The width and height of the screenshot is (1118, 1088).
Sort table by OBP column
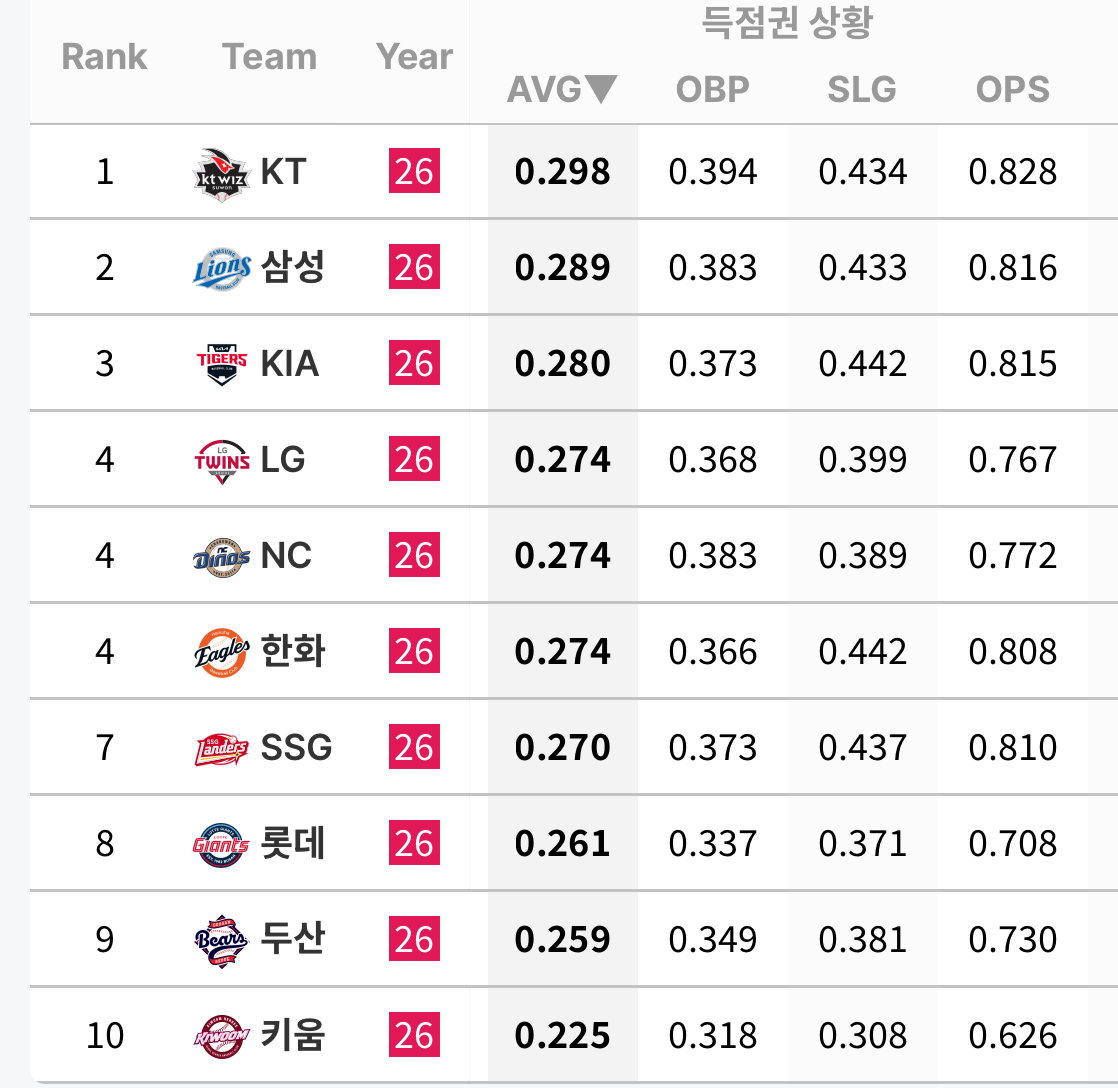[712, 90]
